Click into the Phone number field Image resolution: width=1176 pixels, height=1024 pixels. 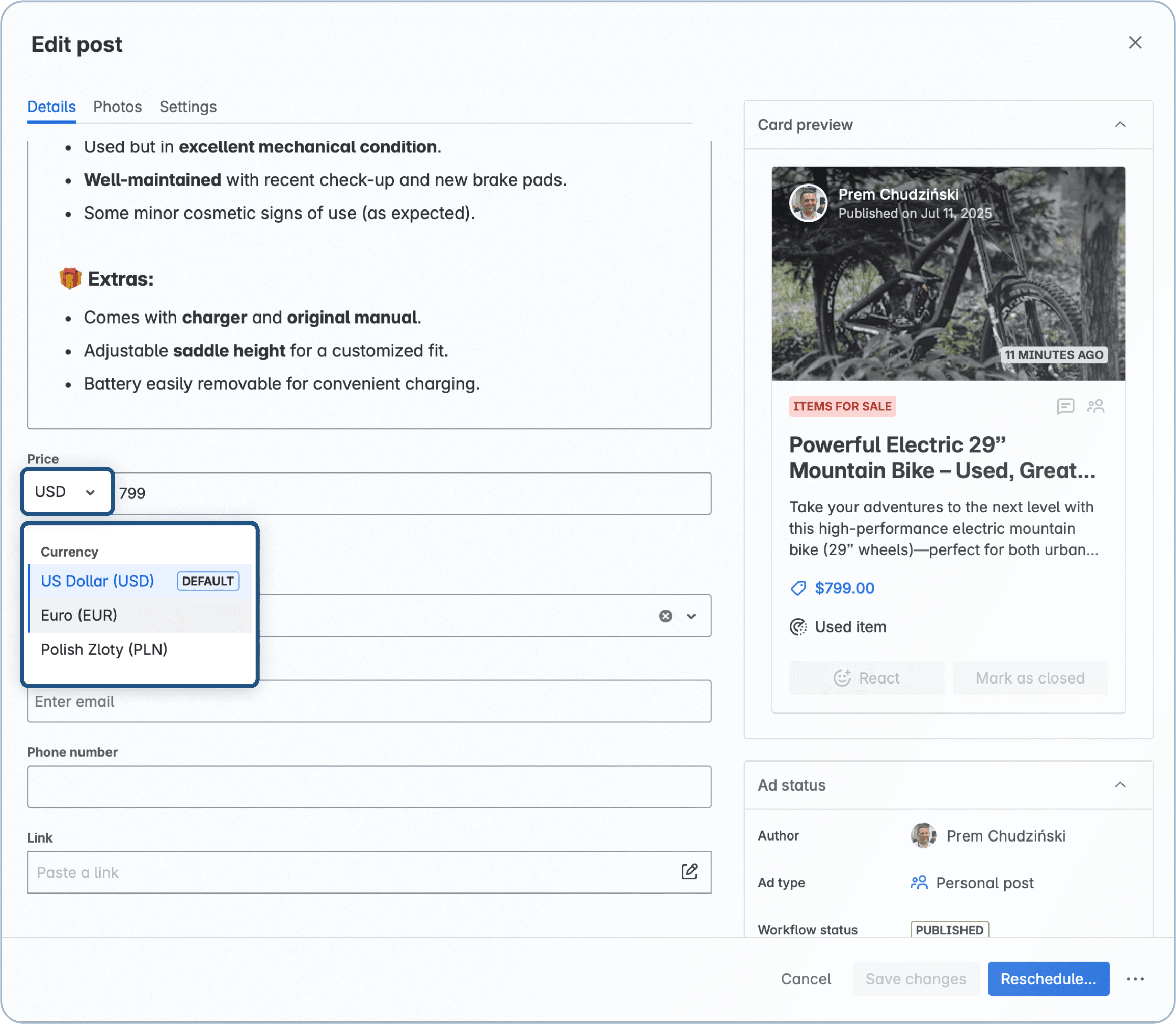[x=369, y=786]
